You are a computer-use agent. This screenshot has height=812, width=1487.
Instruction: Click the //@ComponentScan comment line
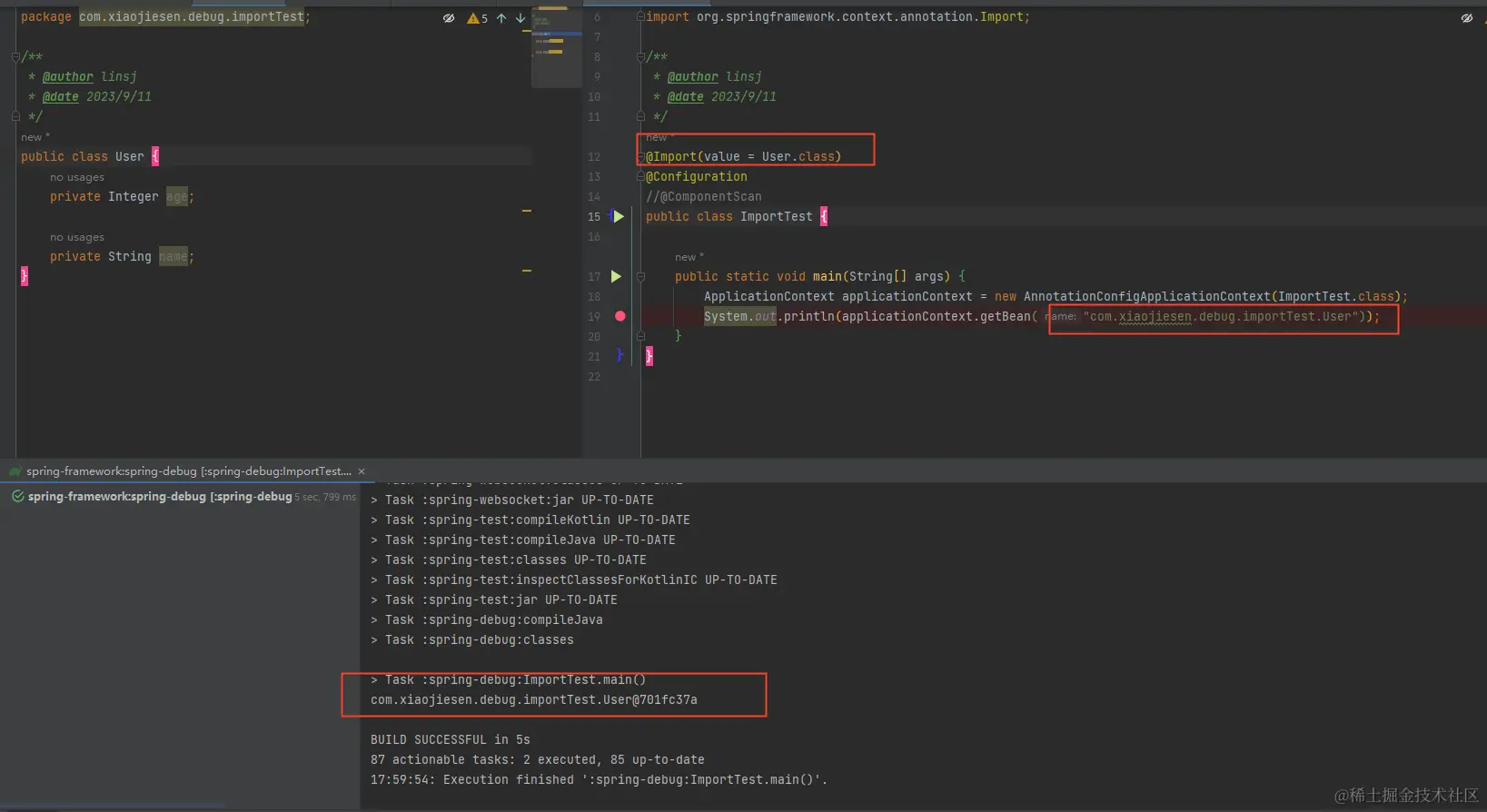(x=704, y=196)
